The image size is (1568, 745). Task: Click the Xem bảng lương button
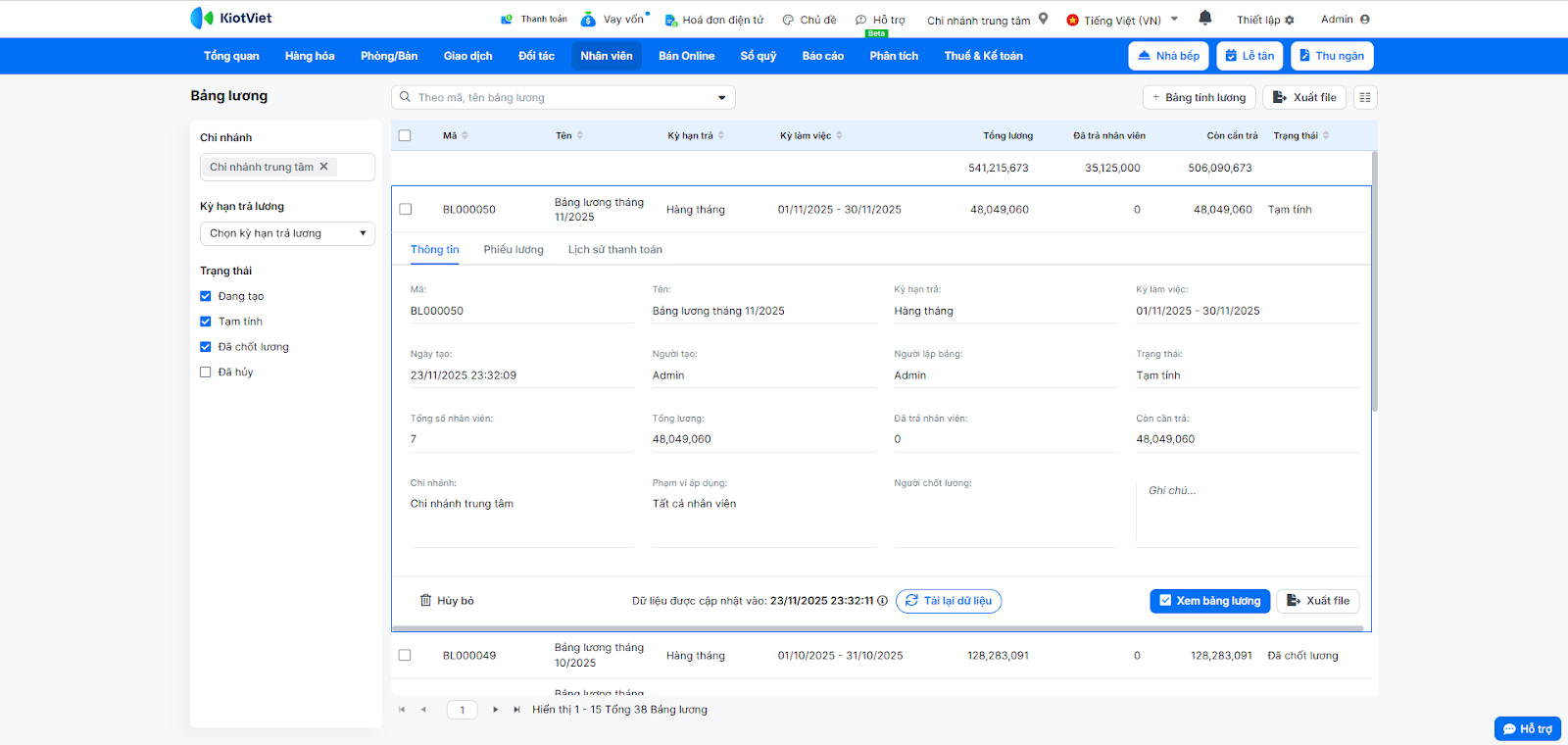click(x=1209, y=601)
